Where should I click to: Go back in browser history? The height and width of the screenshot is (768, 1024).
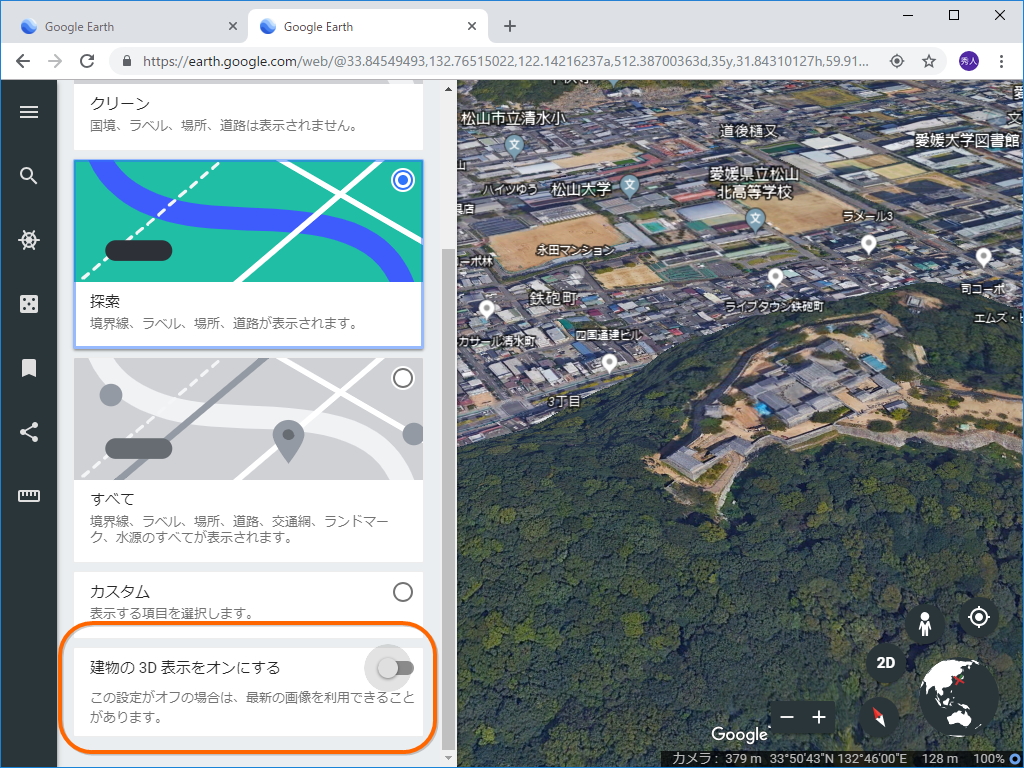click(23, 61)
